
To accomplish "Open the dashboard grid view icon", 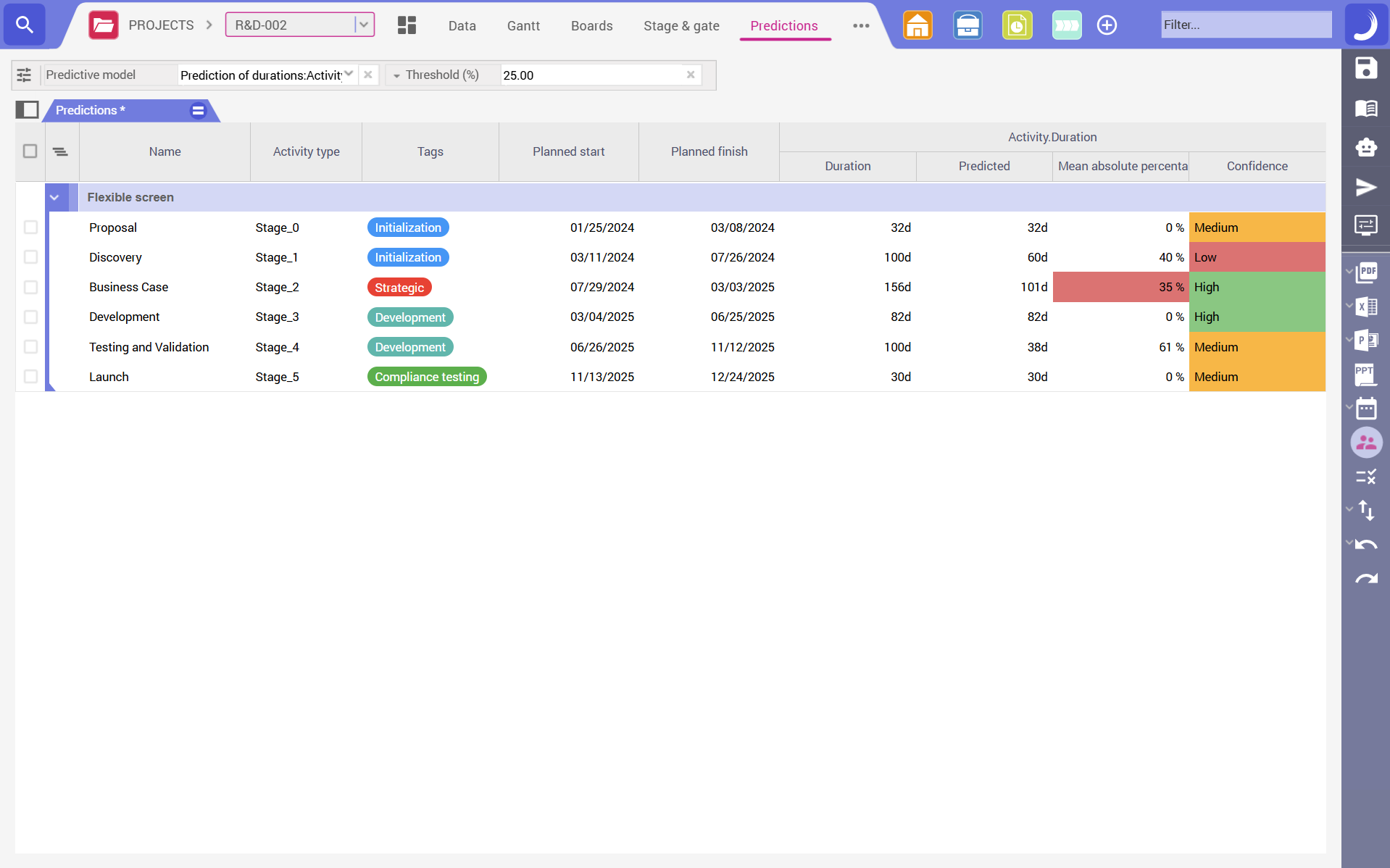I will pyautogui.click(x=407, y=25).
